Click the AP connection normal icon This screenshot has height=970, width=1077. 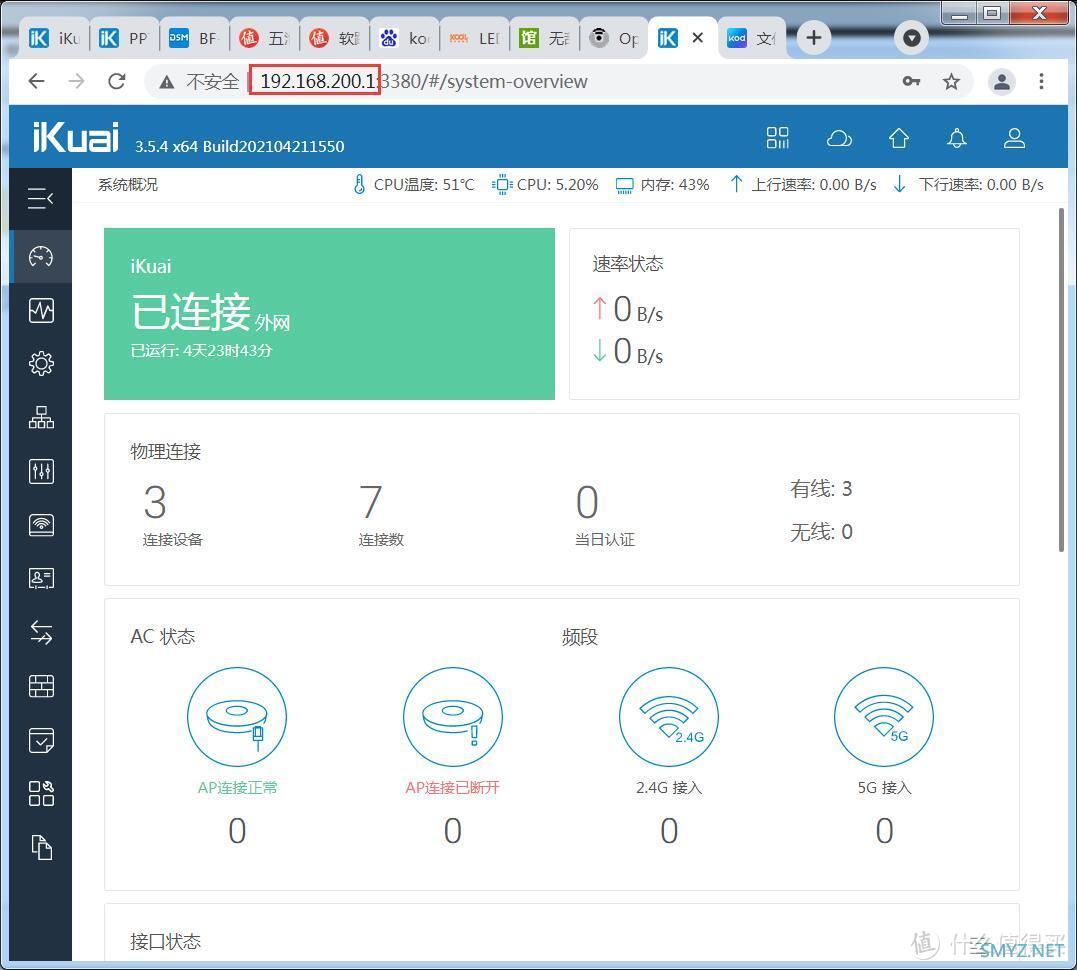(237, 717)
